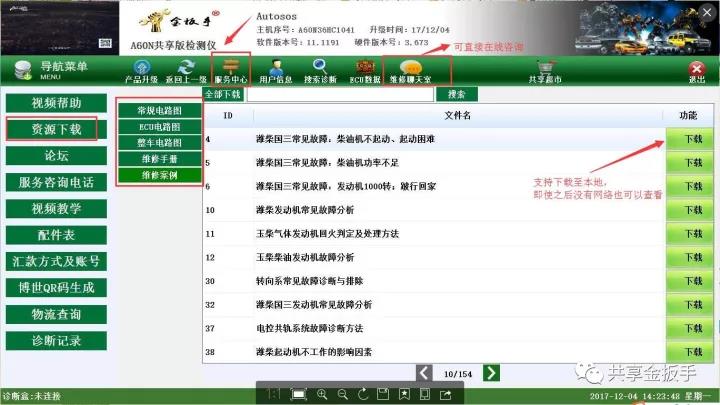Download file ID 38 潍柴起动机不工作
This screenshot has width=720, height=405.
(690, 352)
